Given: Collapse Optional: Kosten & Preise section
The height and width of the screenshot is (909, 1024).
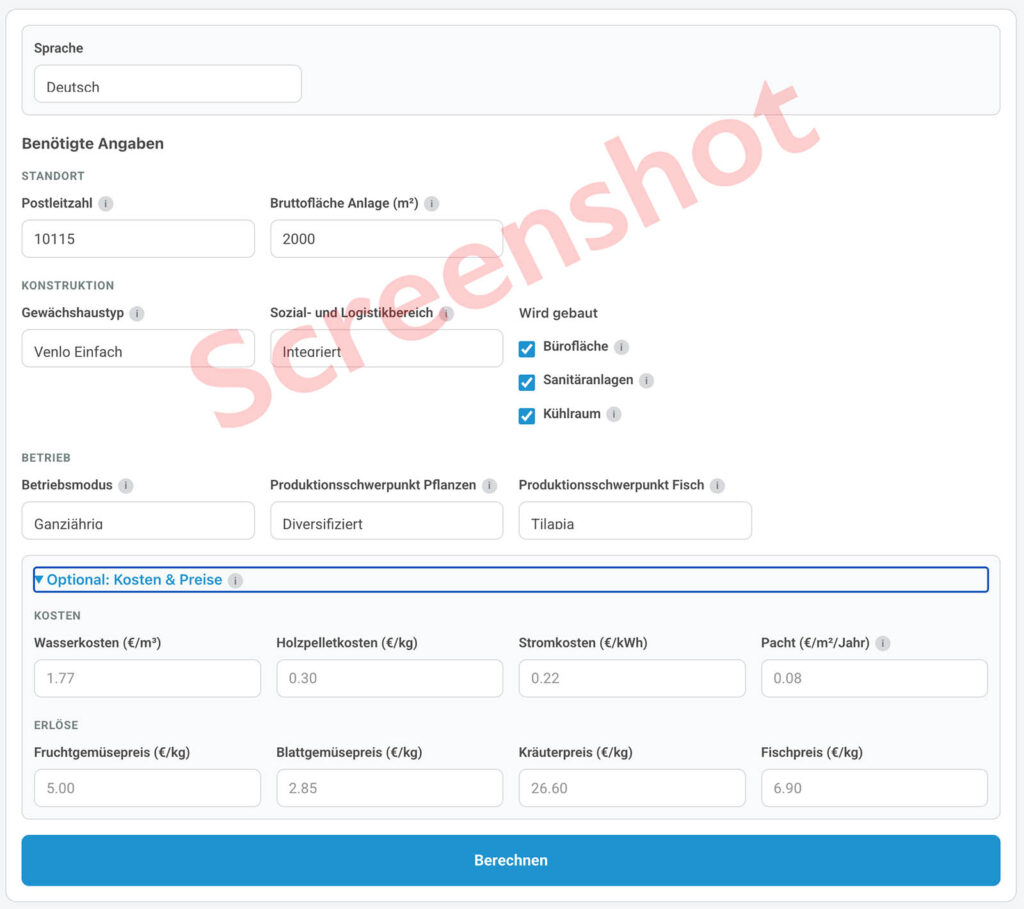Looking at the screenshot, I should 128,580.
